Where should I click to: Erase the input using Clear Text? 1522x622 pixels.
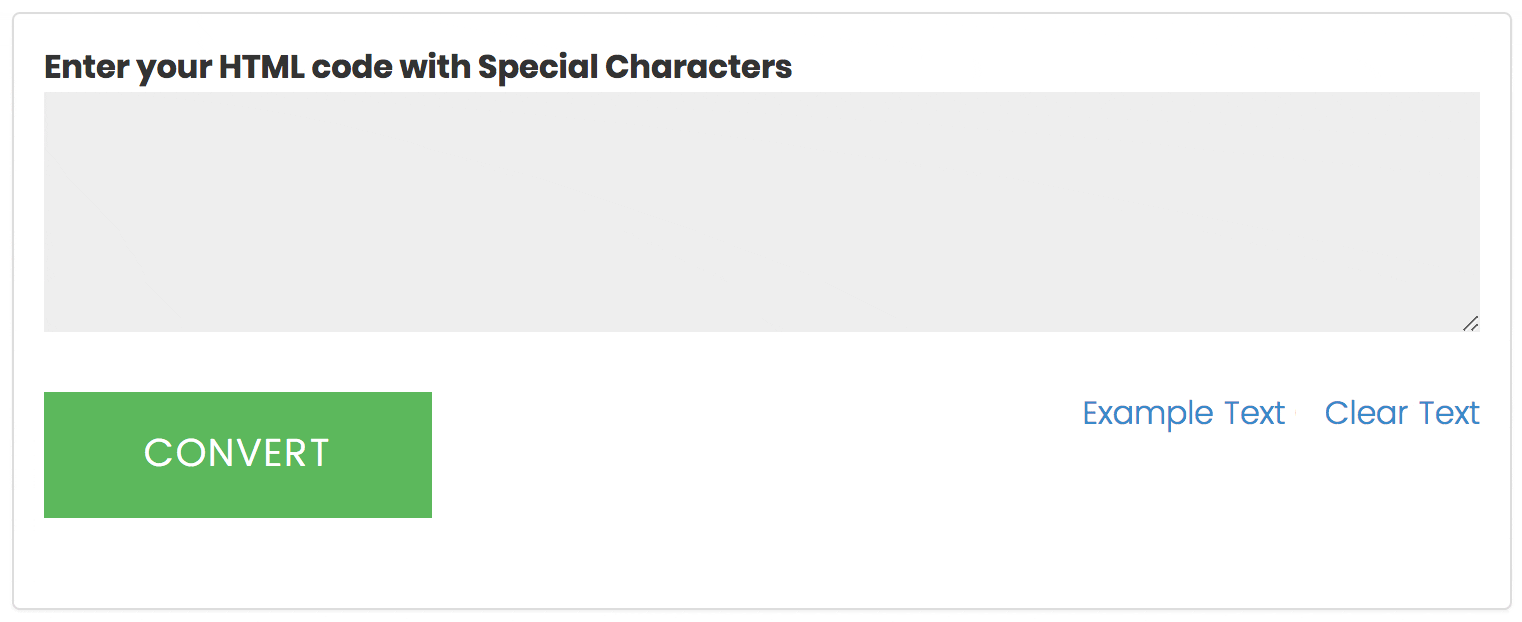[x=1401, y=413]
